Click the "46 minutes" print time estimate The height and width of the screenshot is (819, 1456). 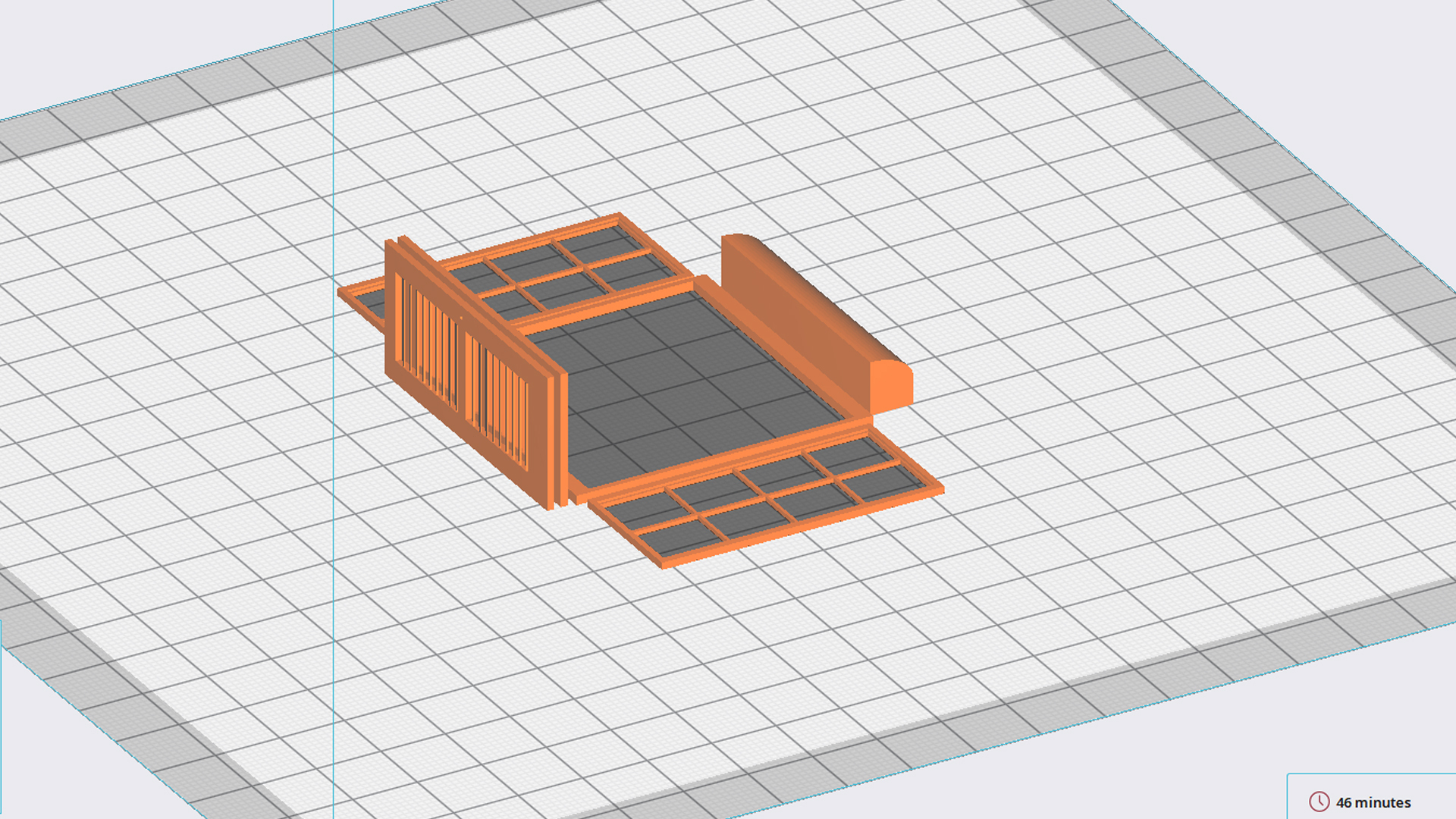(1373, 802)
